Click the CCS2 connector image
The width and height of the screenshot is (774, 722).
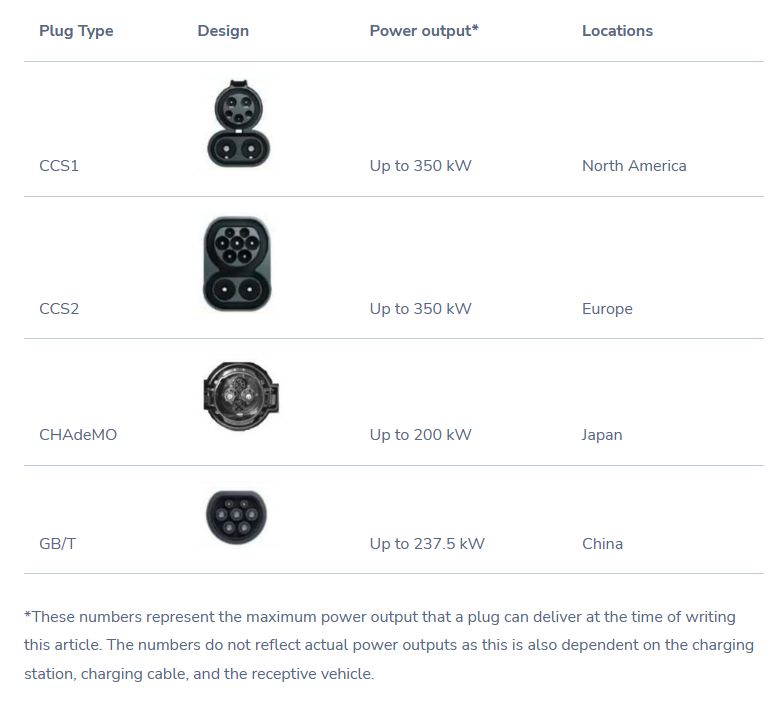pos(237,264)
